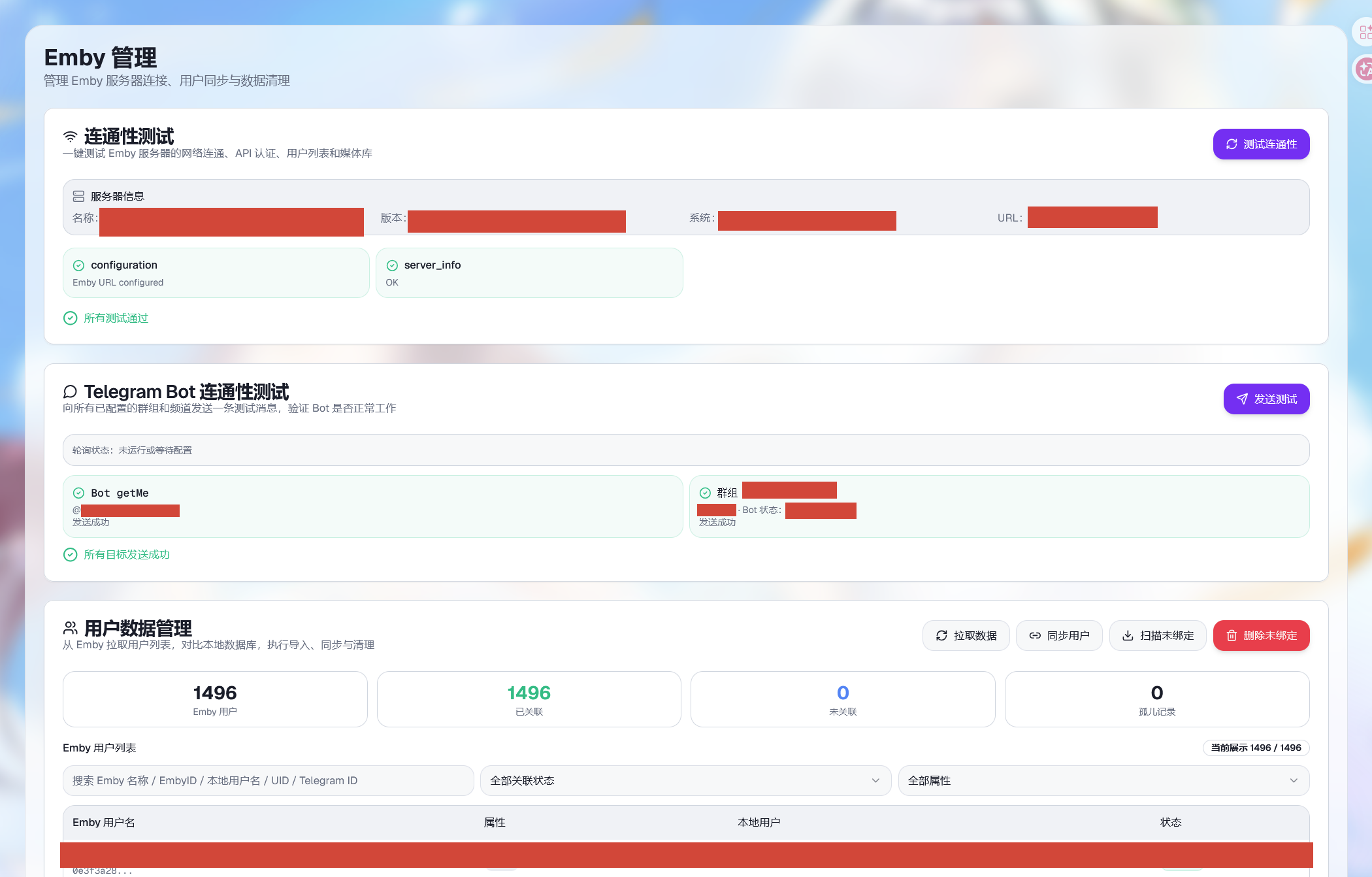Click the red 删除未绑定 button
This screenshot has height=877, width=1372.
pos(1261,635)
